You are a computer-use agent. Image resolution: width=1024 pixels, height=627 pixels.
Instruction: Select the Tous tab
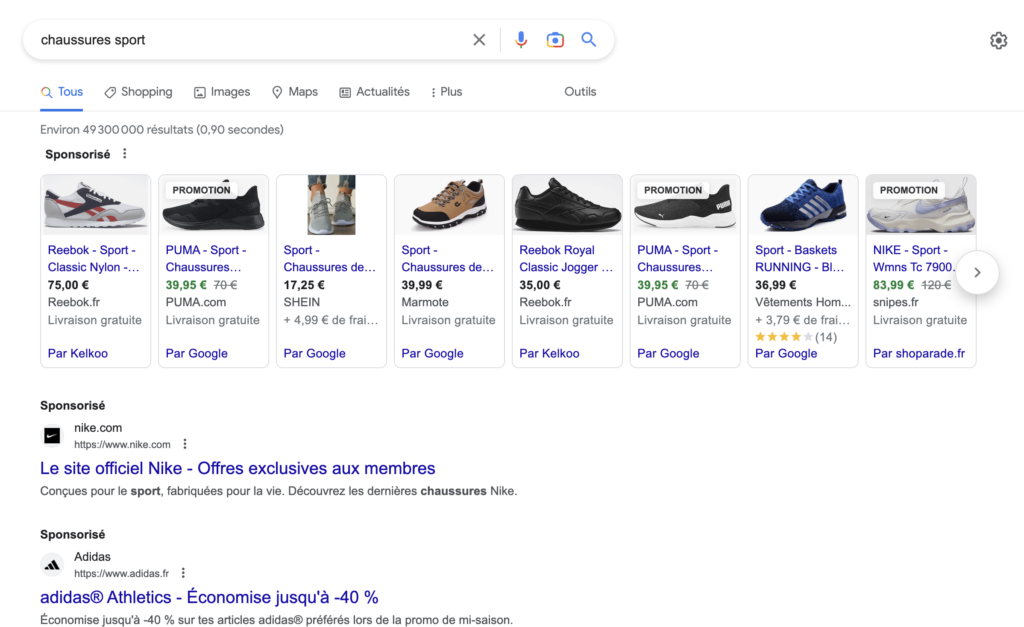(x=61, y=92)
